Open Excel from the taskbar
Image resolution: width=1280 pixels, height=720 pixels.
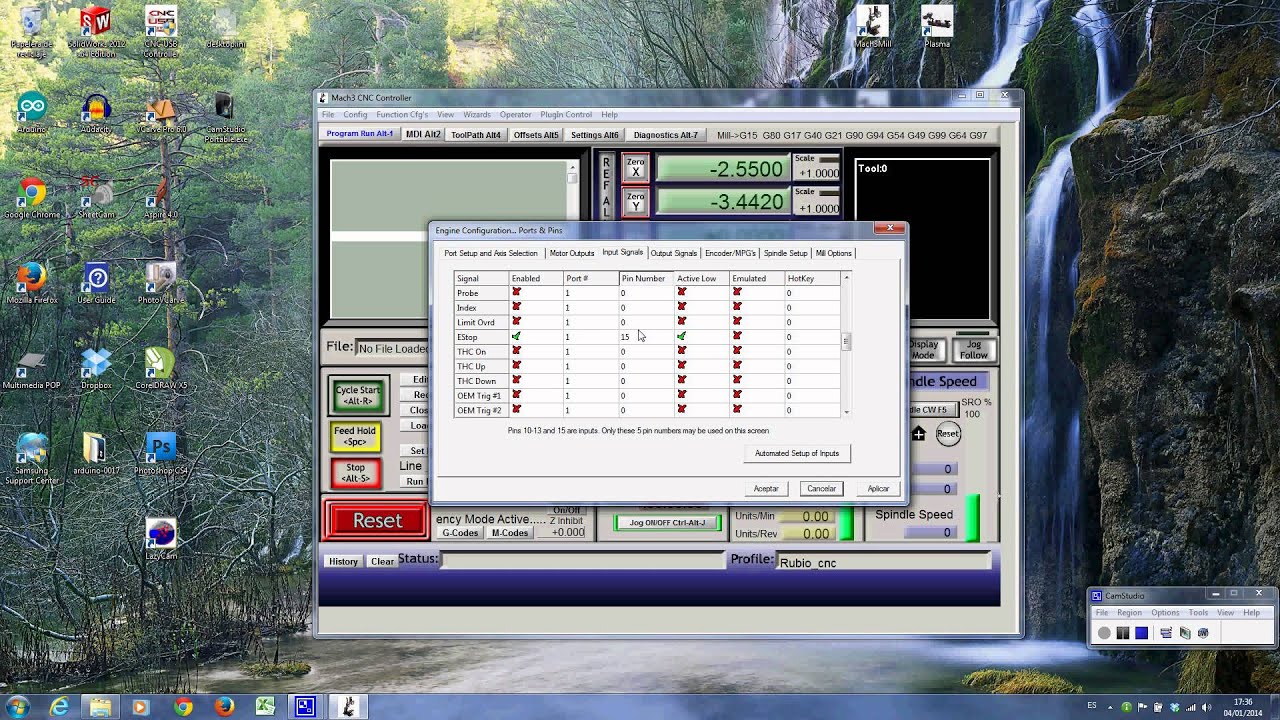point(265,706)
